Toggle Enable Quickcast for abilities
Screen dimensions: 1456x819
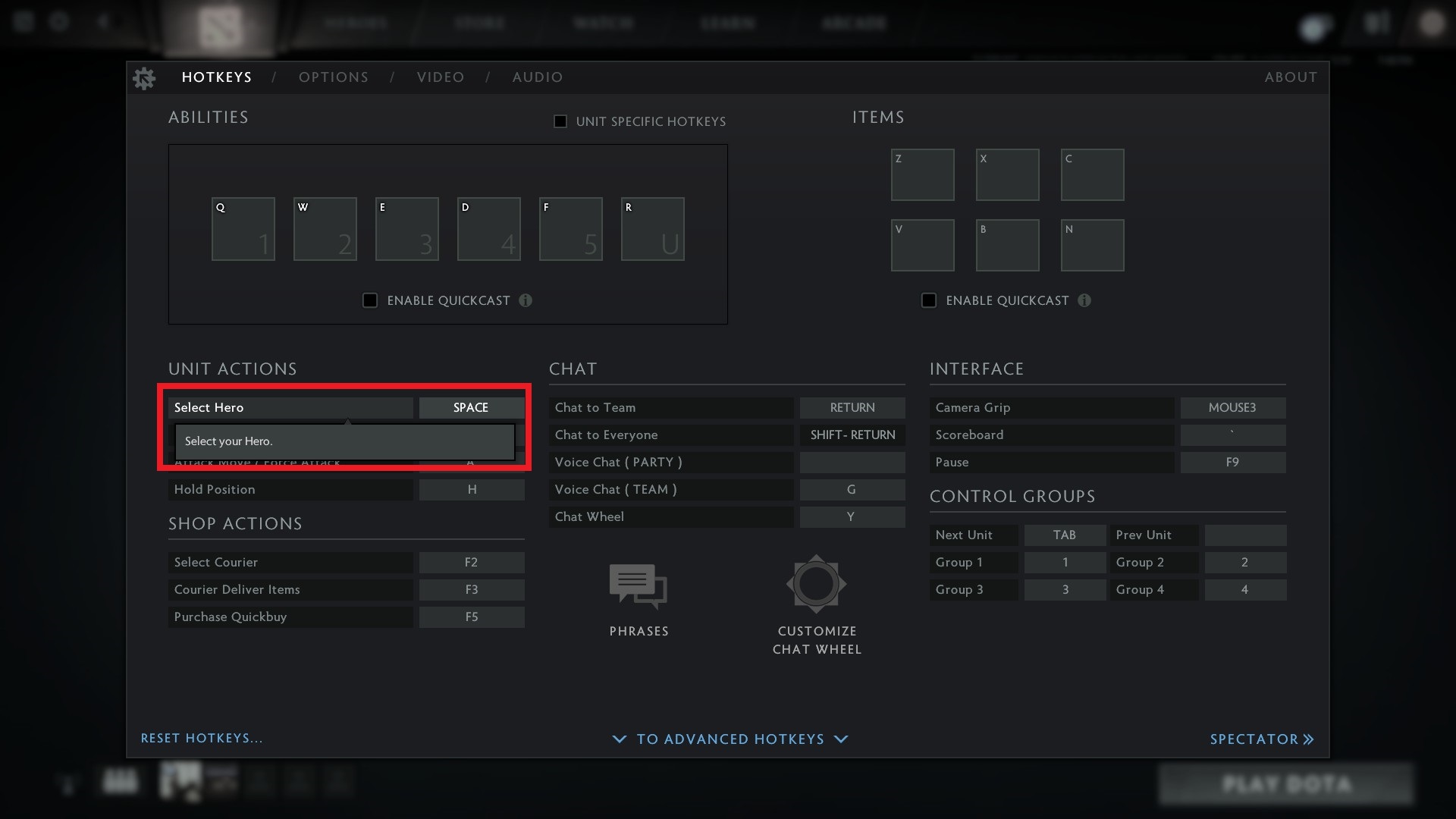[370, 300]
